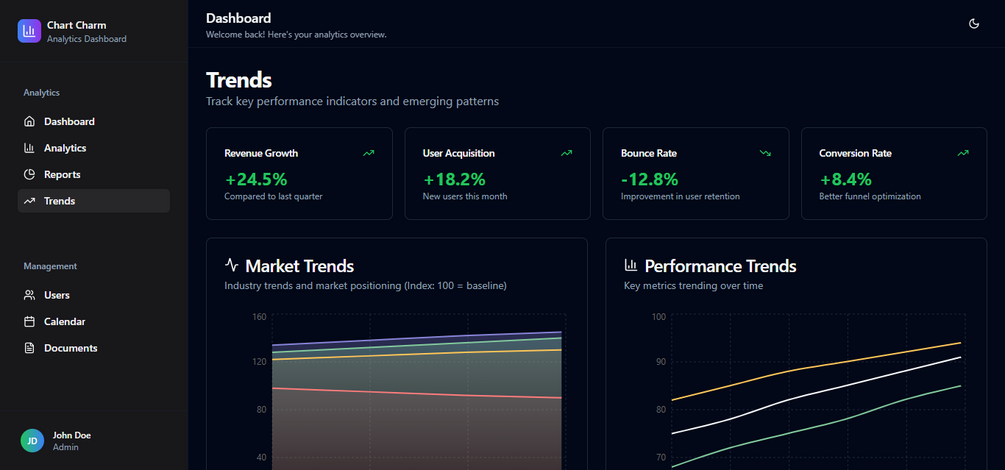Click the trending-up icon on the User Acquisition card
The height and width of the screenshot is (470, 1005).
point(567,153)
